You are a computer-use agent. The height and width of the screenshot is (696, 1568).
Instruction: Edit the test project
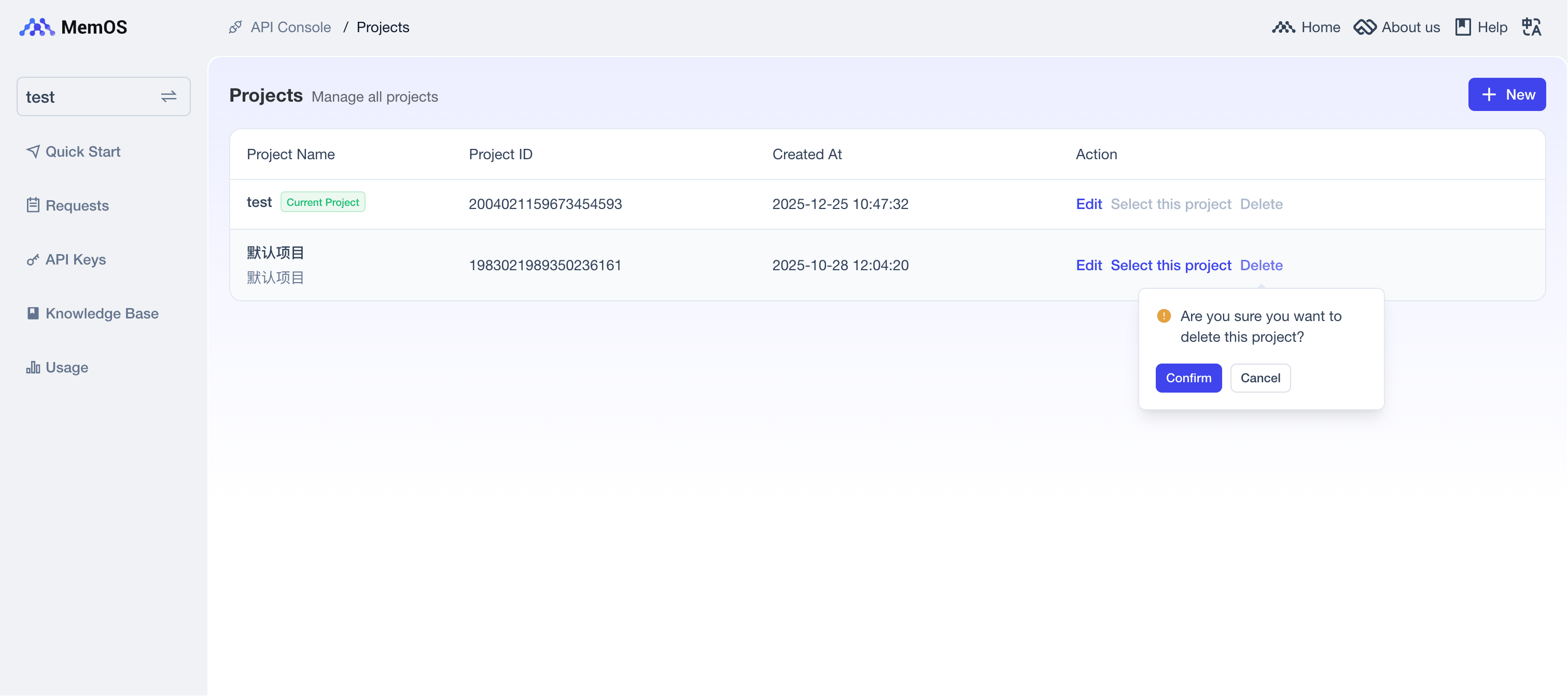(x=1088, y=204)
